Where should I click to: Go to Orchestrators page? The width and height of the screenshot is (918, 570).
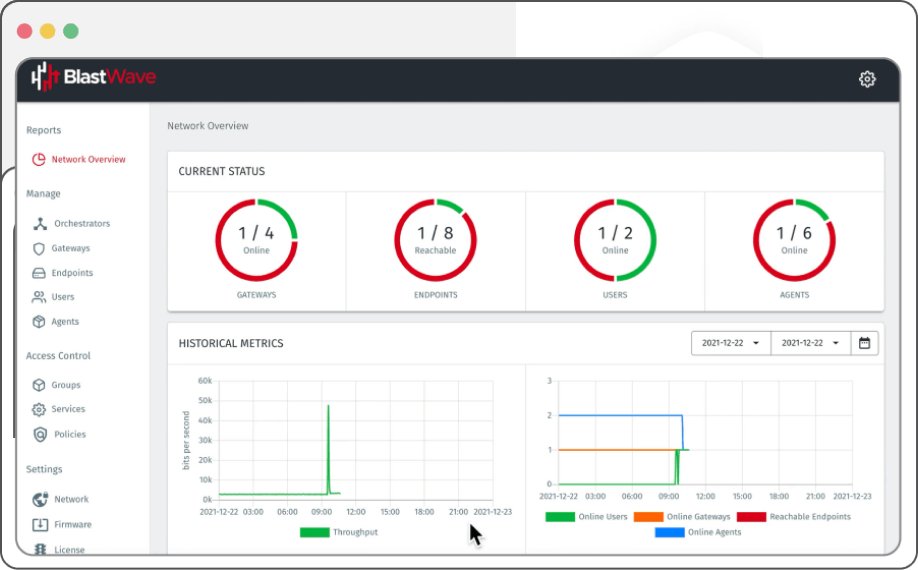point(82,224)
